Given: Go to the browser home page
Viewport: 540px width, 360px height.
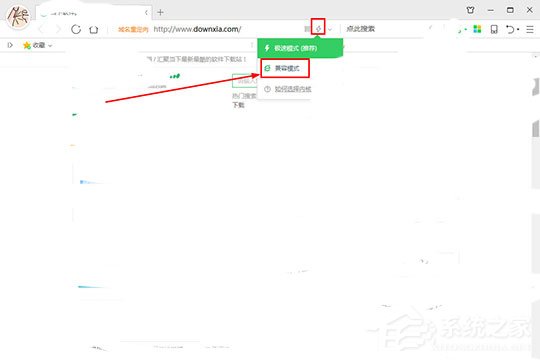Looking at the screenshot, I should (93, 30).
